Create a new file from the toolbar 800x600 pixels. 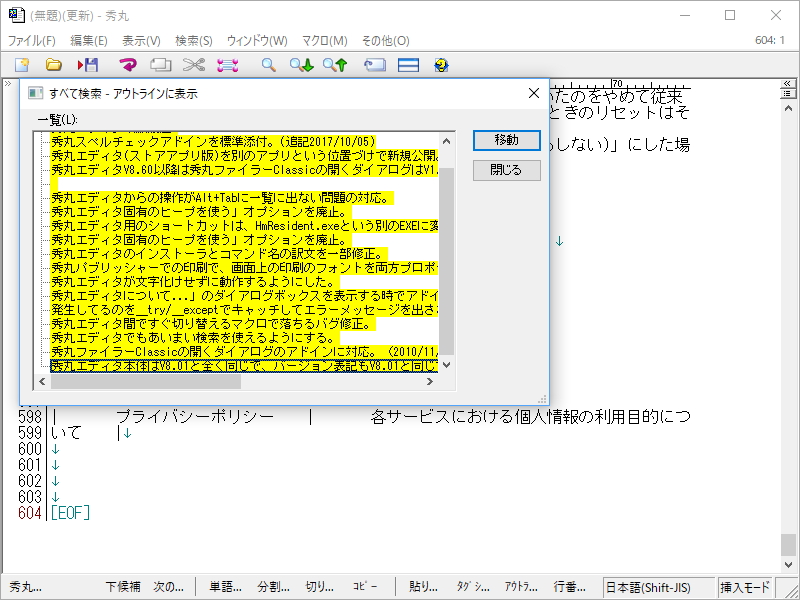click(20, 64)
